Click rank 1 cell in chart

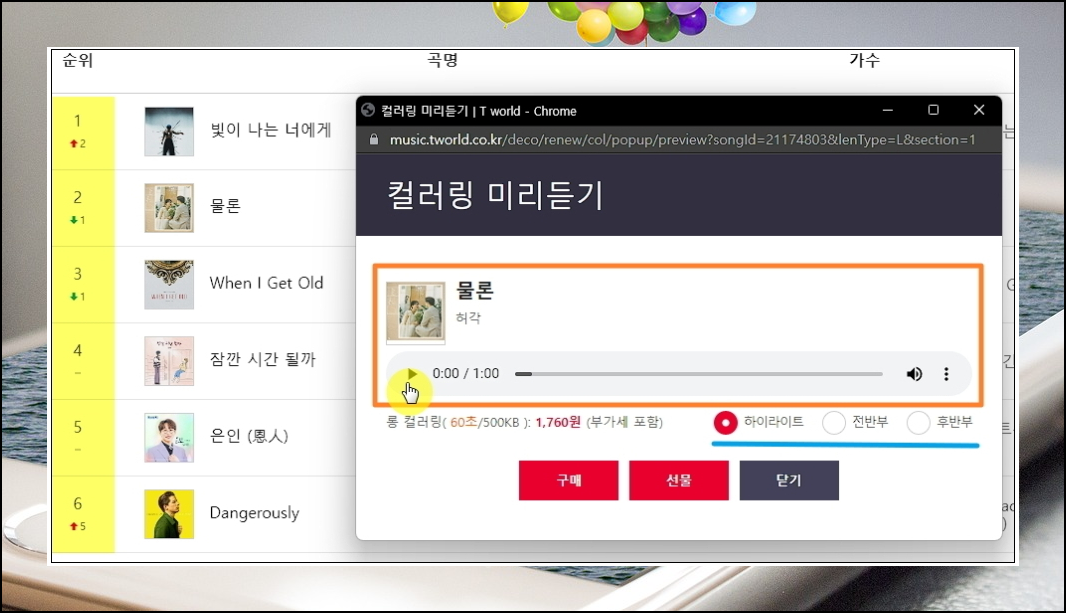pos(84,131)
